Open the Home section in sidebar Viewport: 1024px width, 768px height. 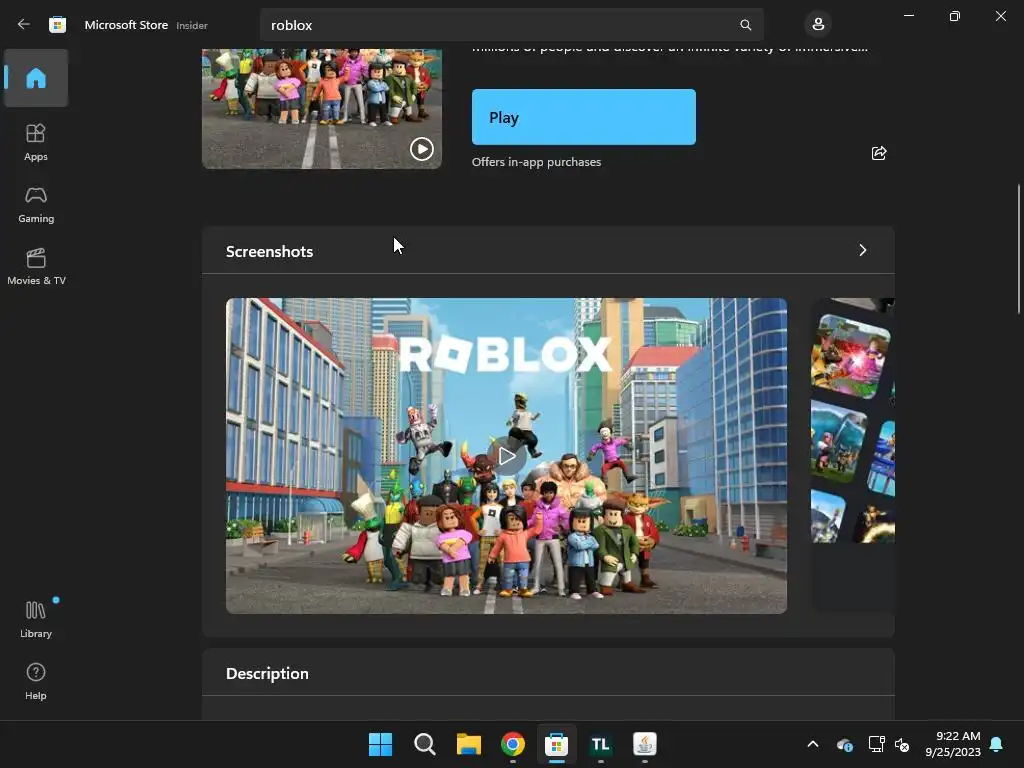point(36,78)
